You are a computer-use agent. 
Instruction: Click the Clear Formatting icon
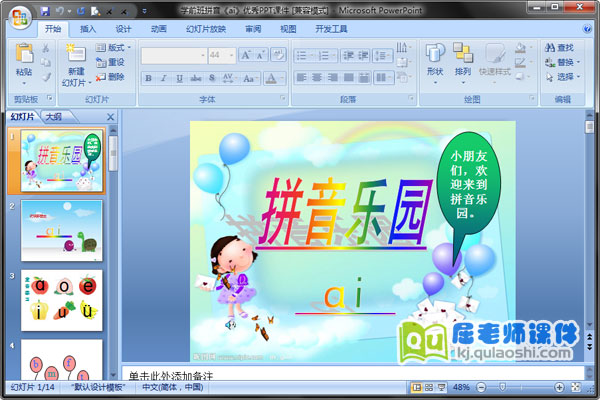(278, 55)
